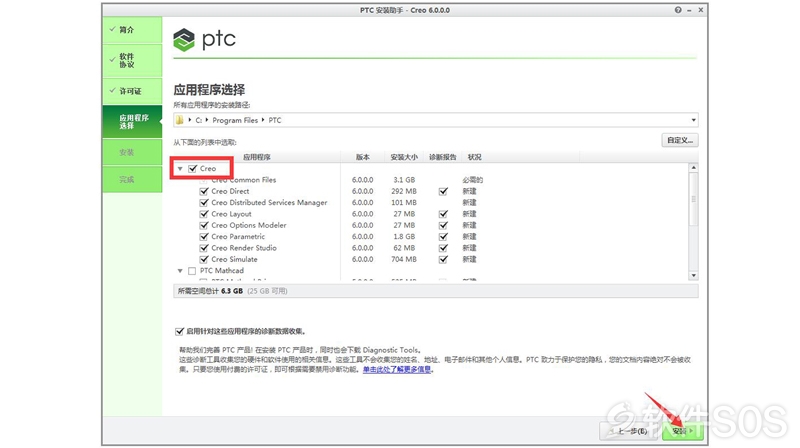800x448 pixels.
Task: Select the Creo Parametric row label
Action: pyautogui.click(x=238, y=237)
